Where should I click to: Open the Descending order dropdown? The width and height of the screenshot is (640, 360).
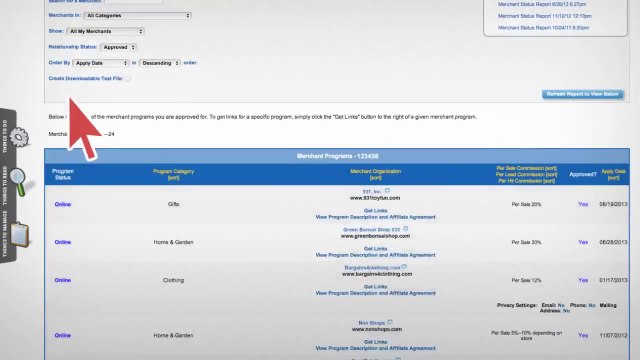160,63
